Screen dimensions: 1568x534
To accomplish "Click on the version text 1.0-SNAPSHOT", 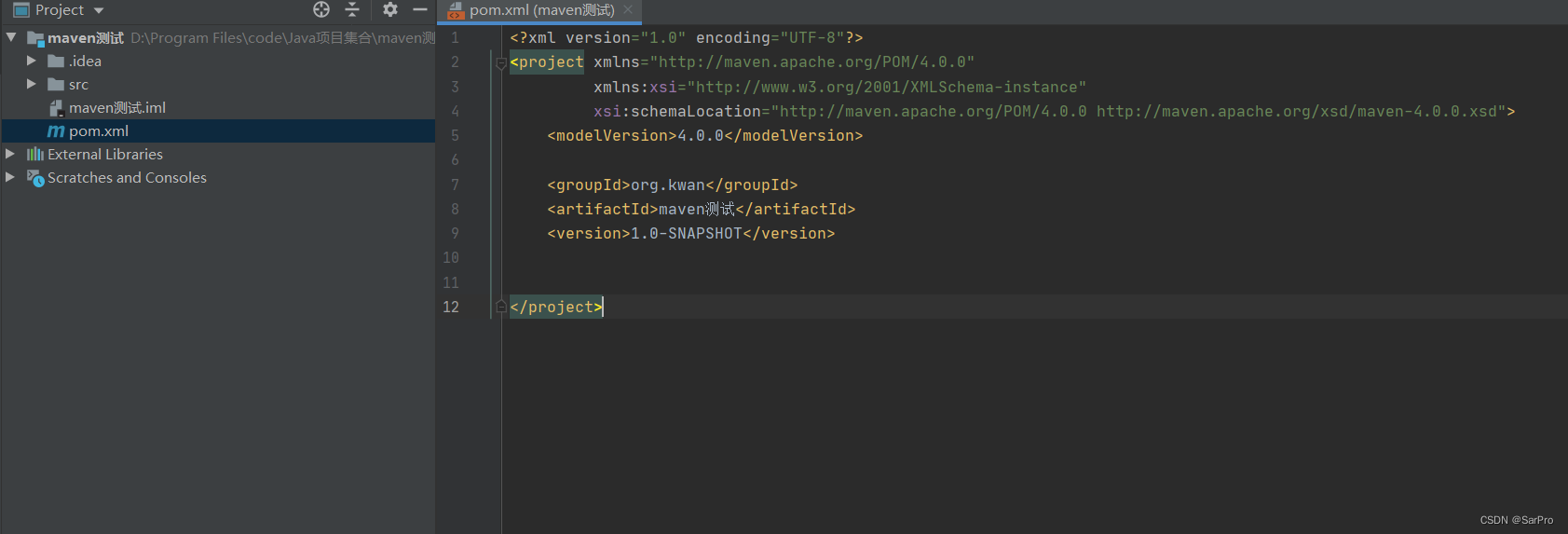I will coord(687,234).
